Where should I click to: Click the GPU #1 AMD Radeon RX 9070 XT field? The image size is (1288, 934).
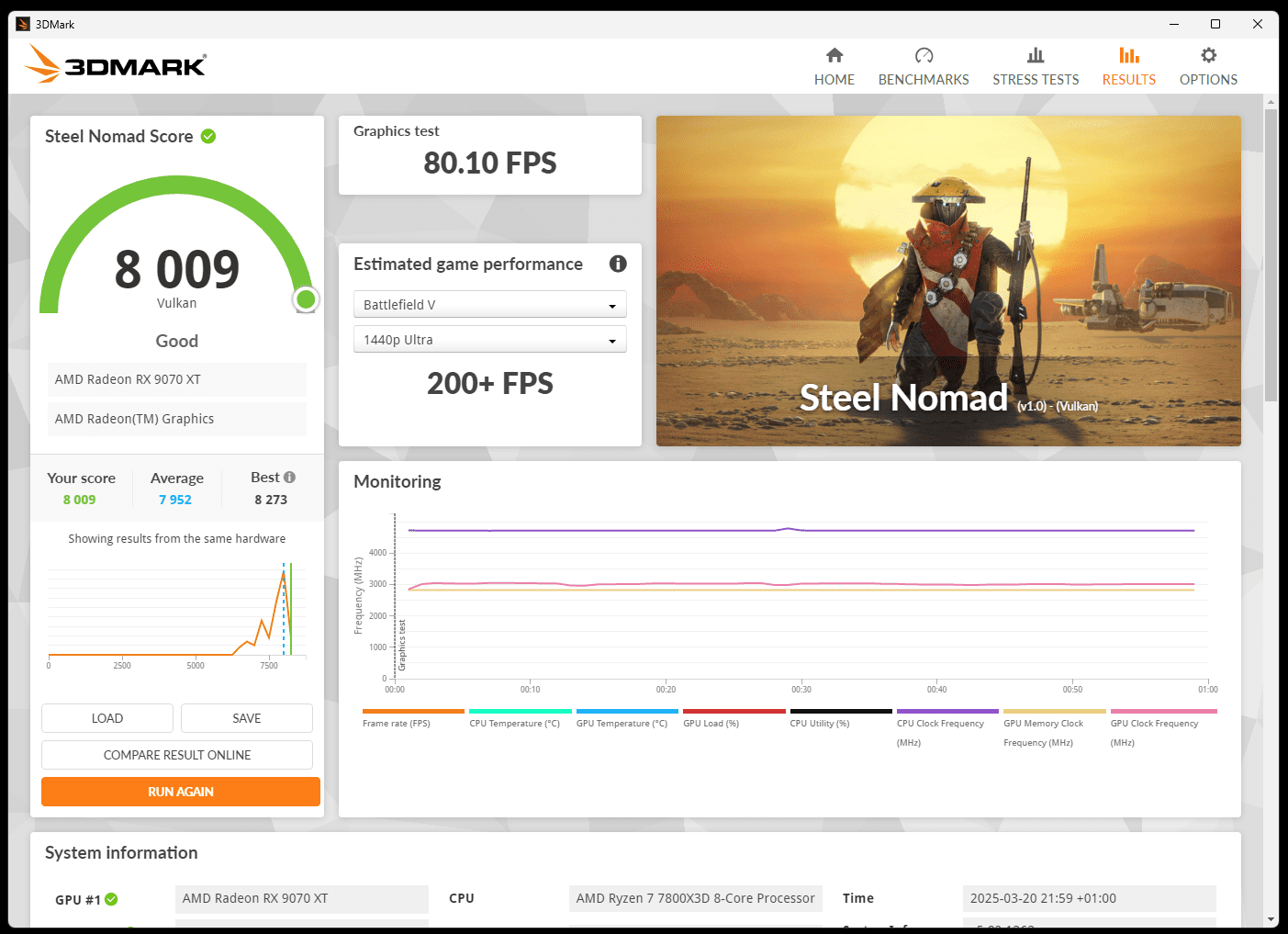tap(302, 898)
